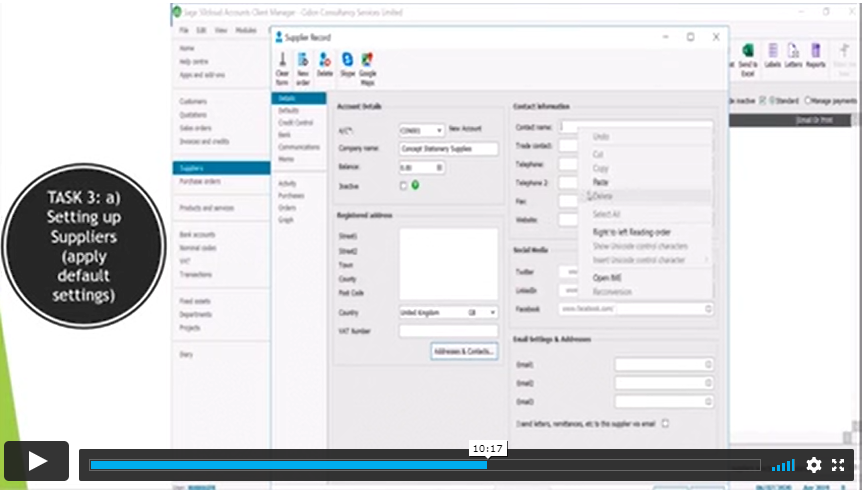
Task: Go to Projects in the navigation pane
Action: tap(190, 327)
